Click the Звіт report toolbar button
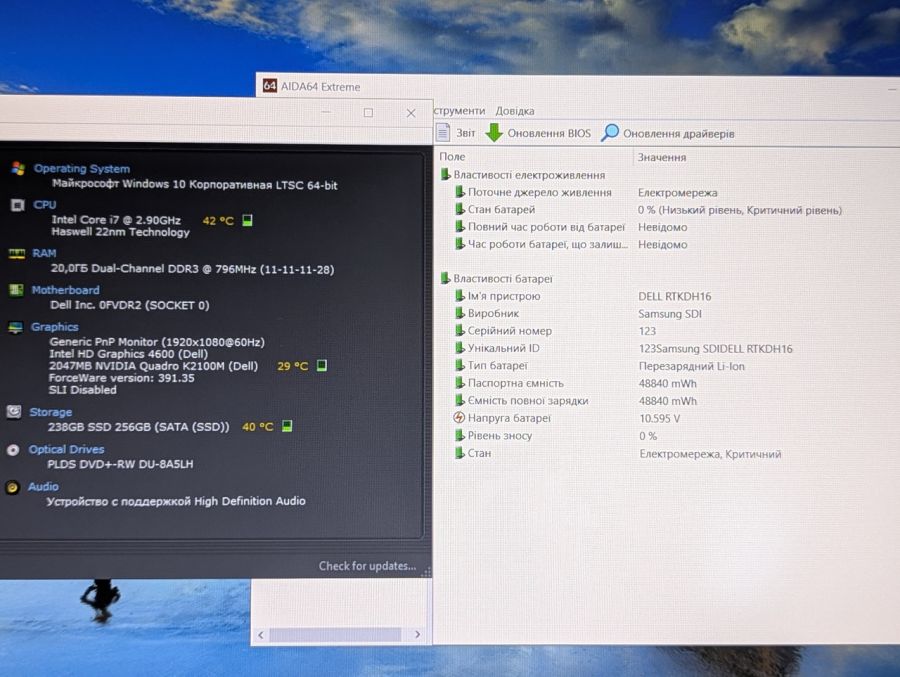The height and width of the screenshot is (677, 900). (x=456, y=133)
